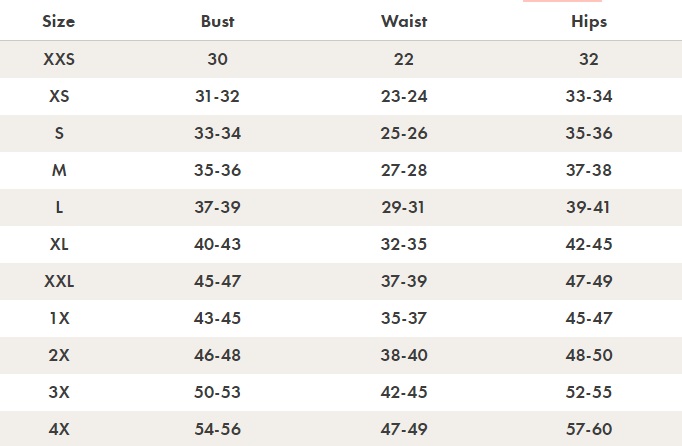Select bust measurement 50-53 for 3X
This screenshot has height=446, width=682.
pyautogui.click(x=217, y=392)
